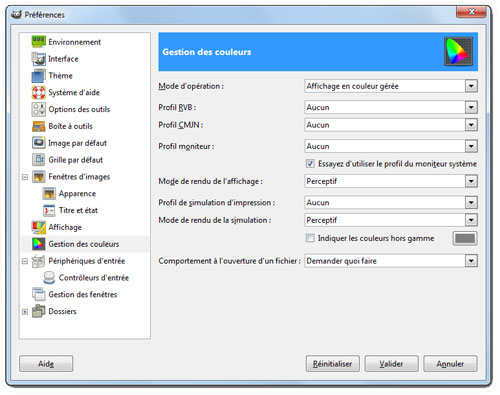Click the Aide button
This screenshot has width=500, height=395.
pyautogui.click(x=46, y=364)
